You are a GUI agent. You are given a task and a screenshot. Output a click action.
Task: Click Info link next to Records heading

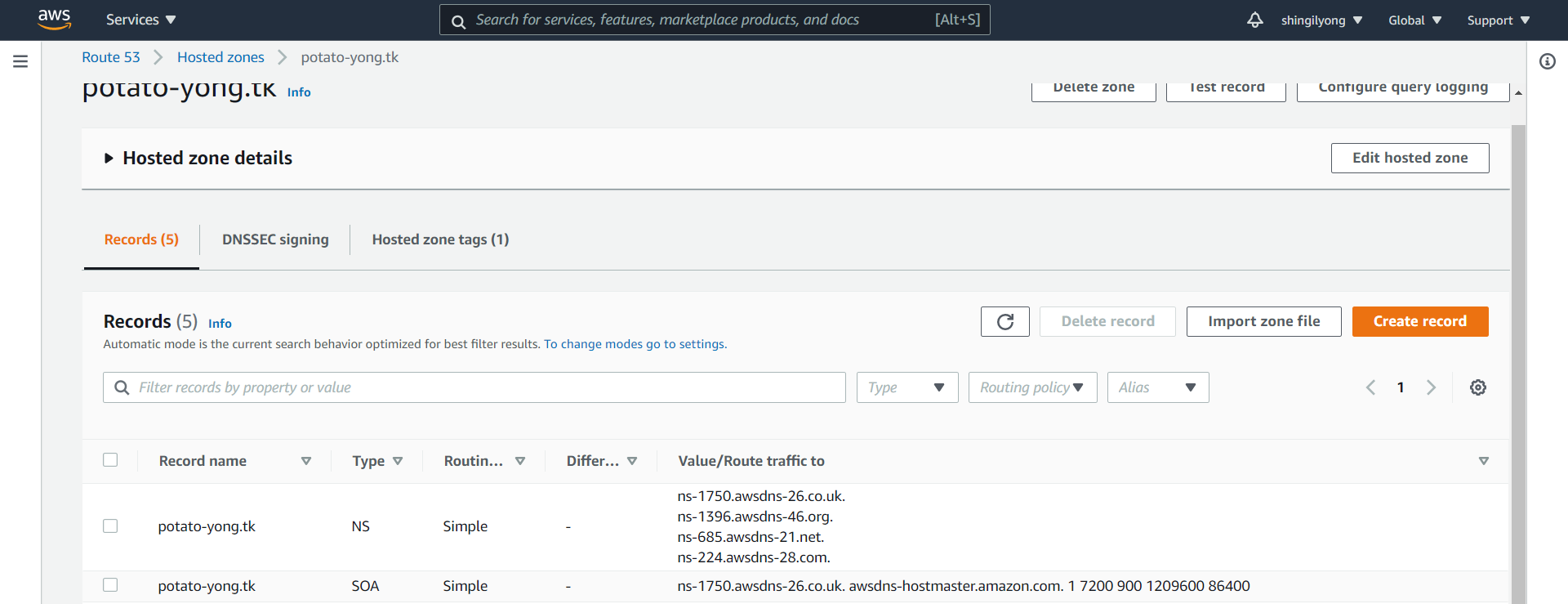220,324
